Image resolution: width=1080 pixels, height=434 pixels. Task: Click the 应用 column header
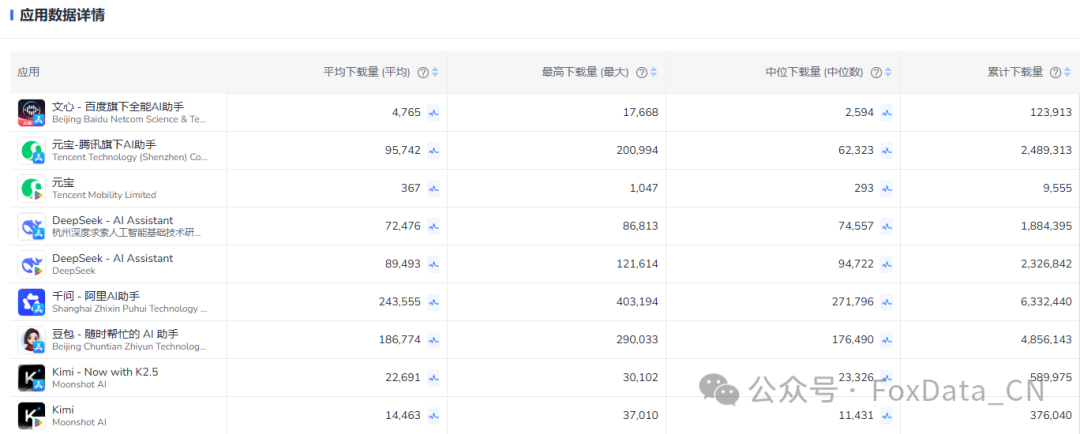pos(28,72)
